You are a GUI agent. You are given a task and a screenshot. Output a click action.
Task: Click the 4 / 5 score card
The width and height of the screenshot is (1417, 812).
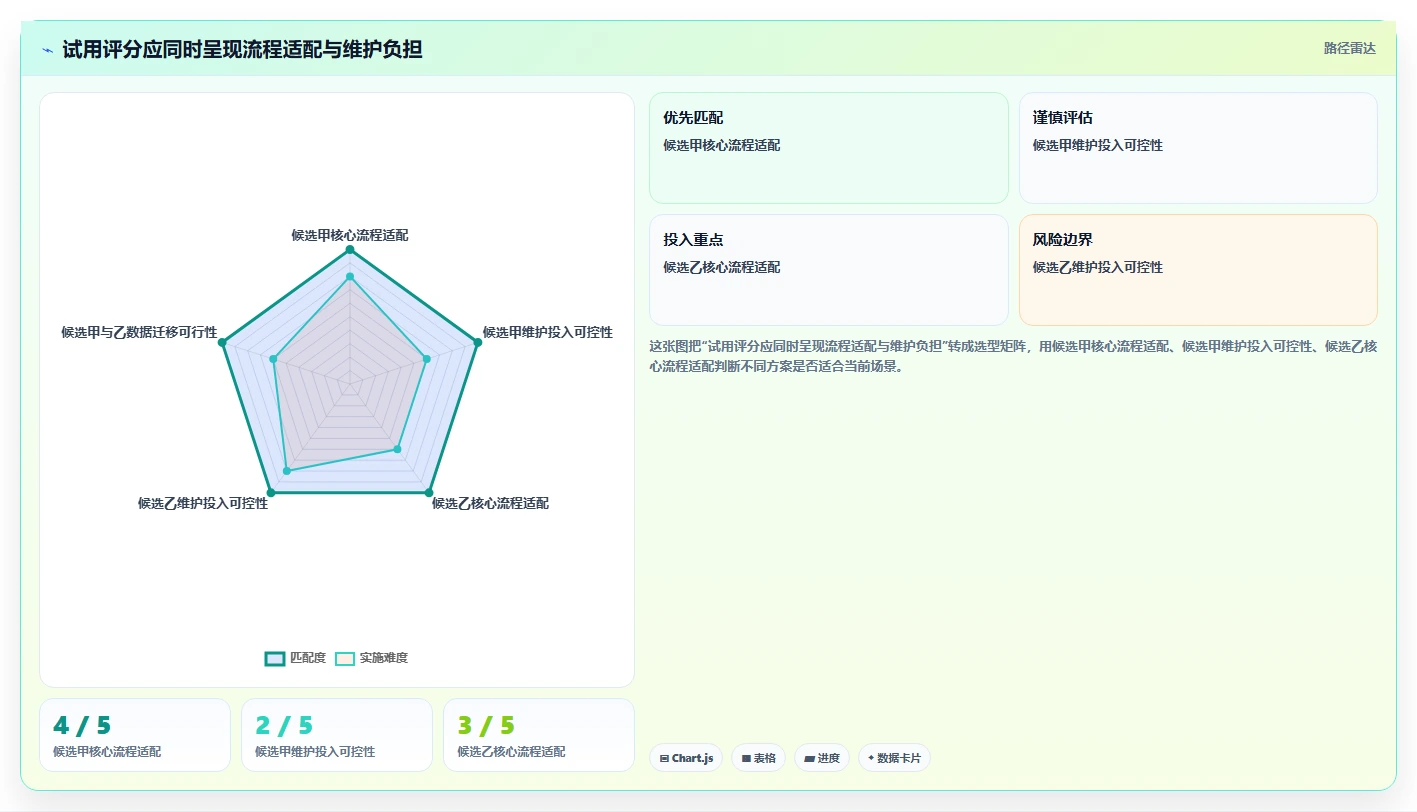[x=135, y=735]
